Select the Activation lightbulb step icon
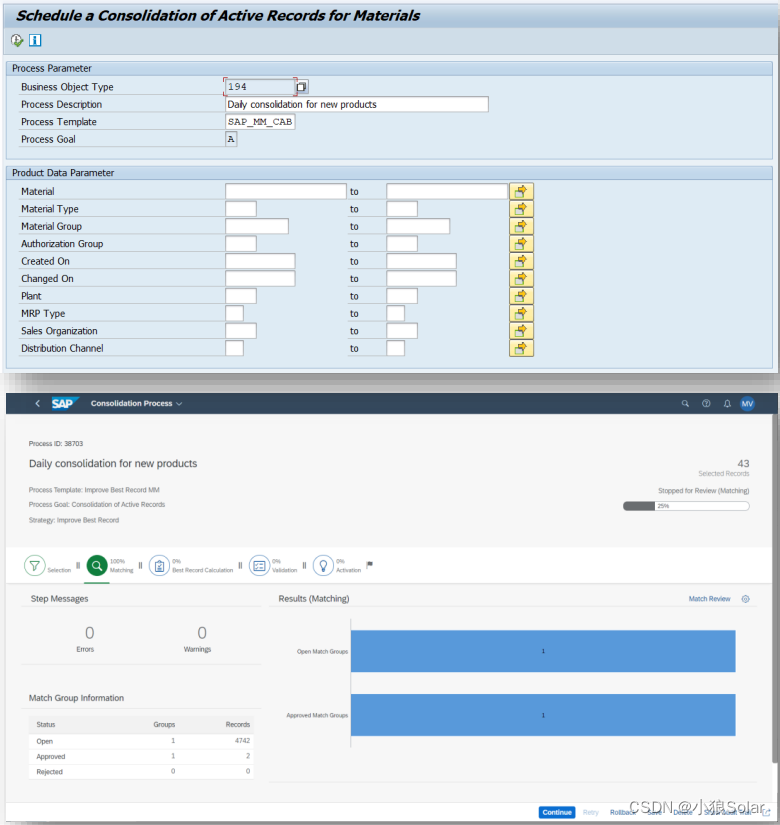The width and height of the screenshot is (780, 825). [x=323, y=566]
